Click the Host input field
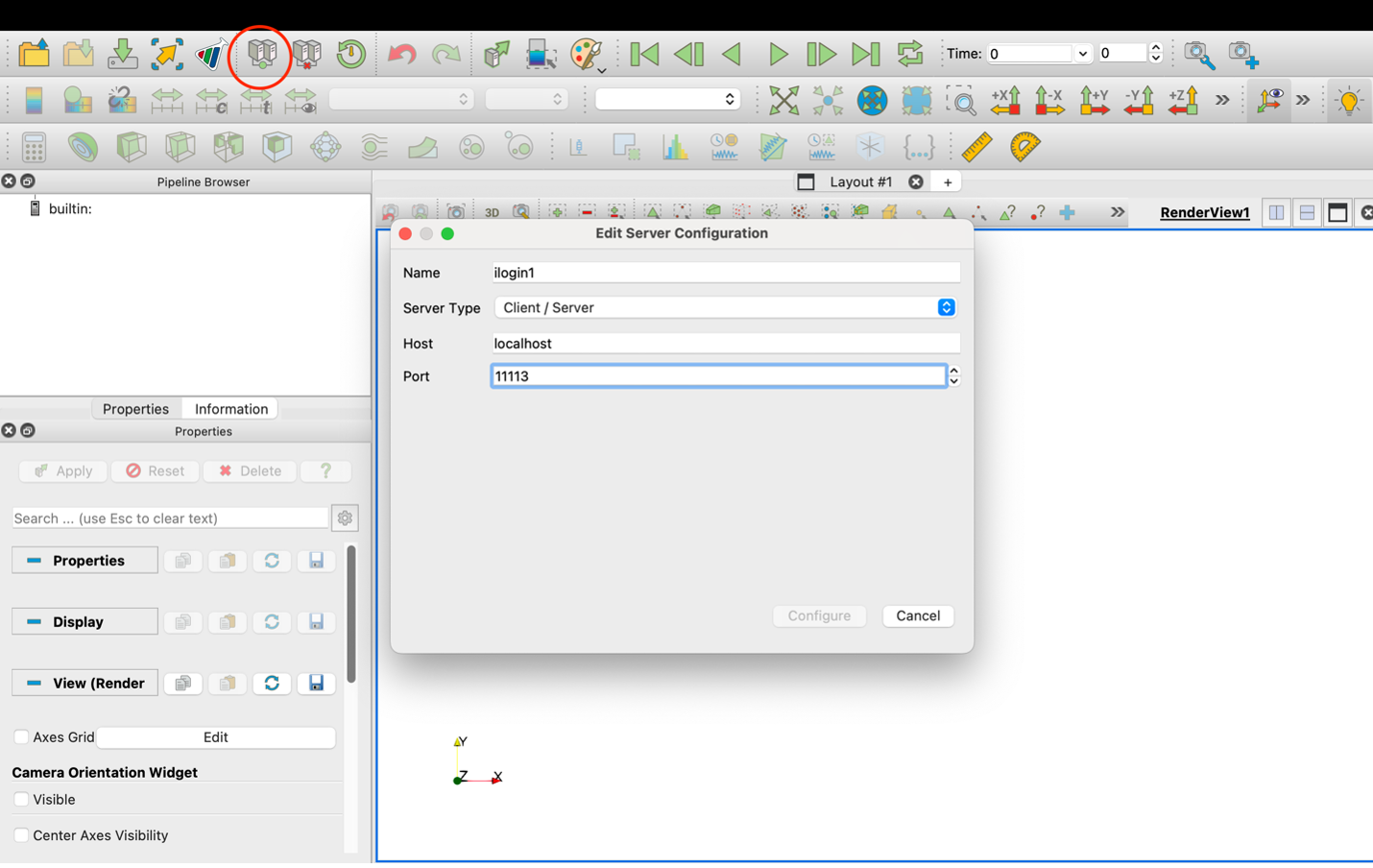Screen dimensions: 1373x868 click(x=725, y=343)
